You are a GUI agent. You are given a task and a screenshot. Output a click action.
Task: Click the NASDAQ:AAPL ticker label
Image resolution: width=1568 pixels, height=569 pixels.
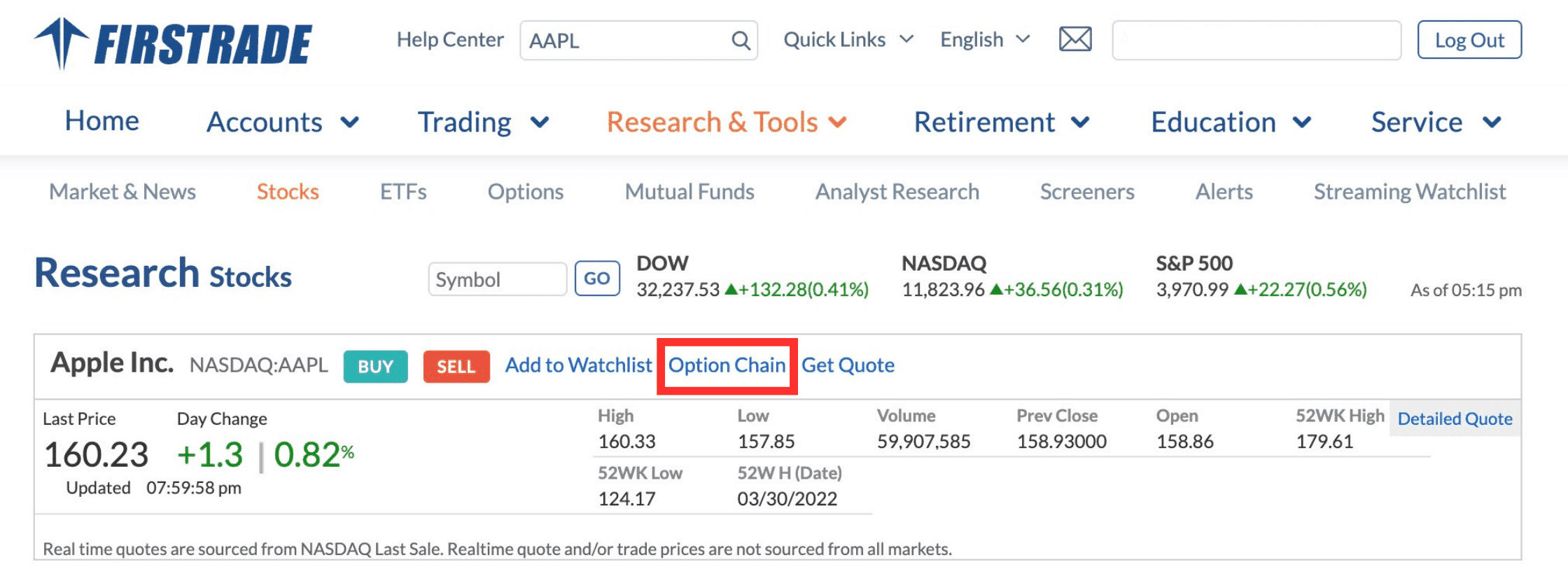point(259,365)
